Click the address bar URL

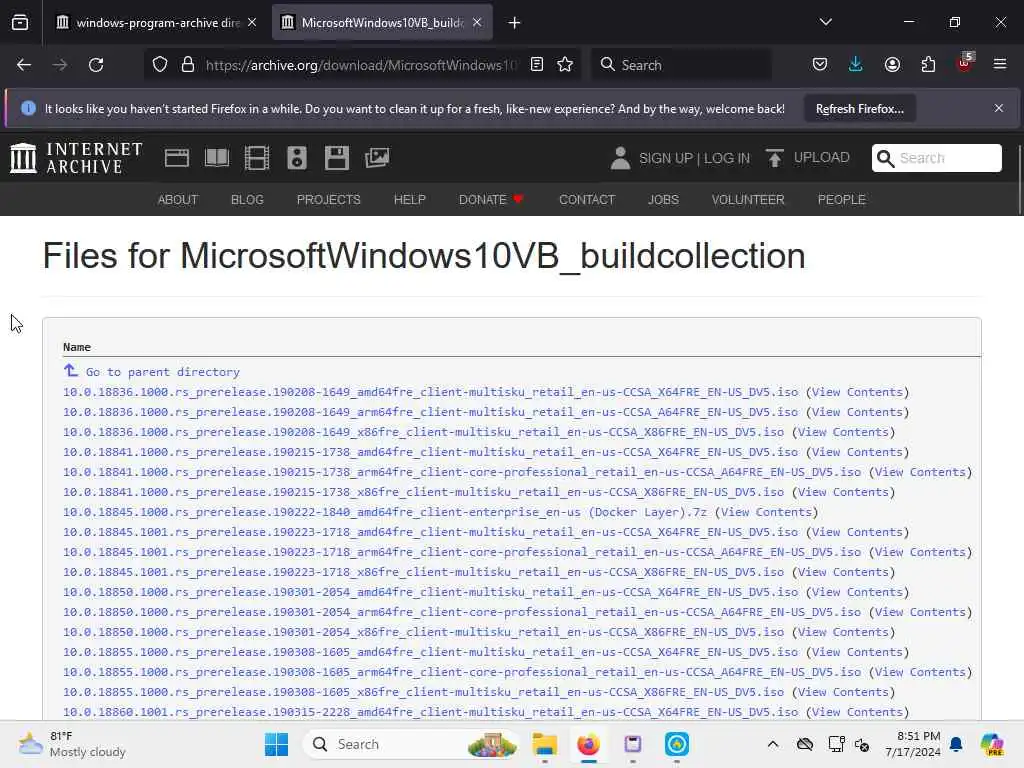pos(361,65)
